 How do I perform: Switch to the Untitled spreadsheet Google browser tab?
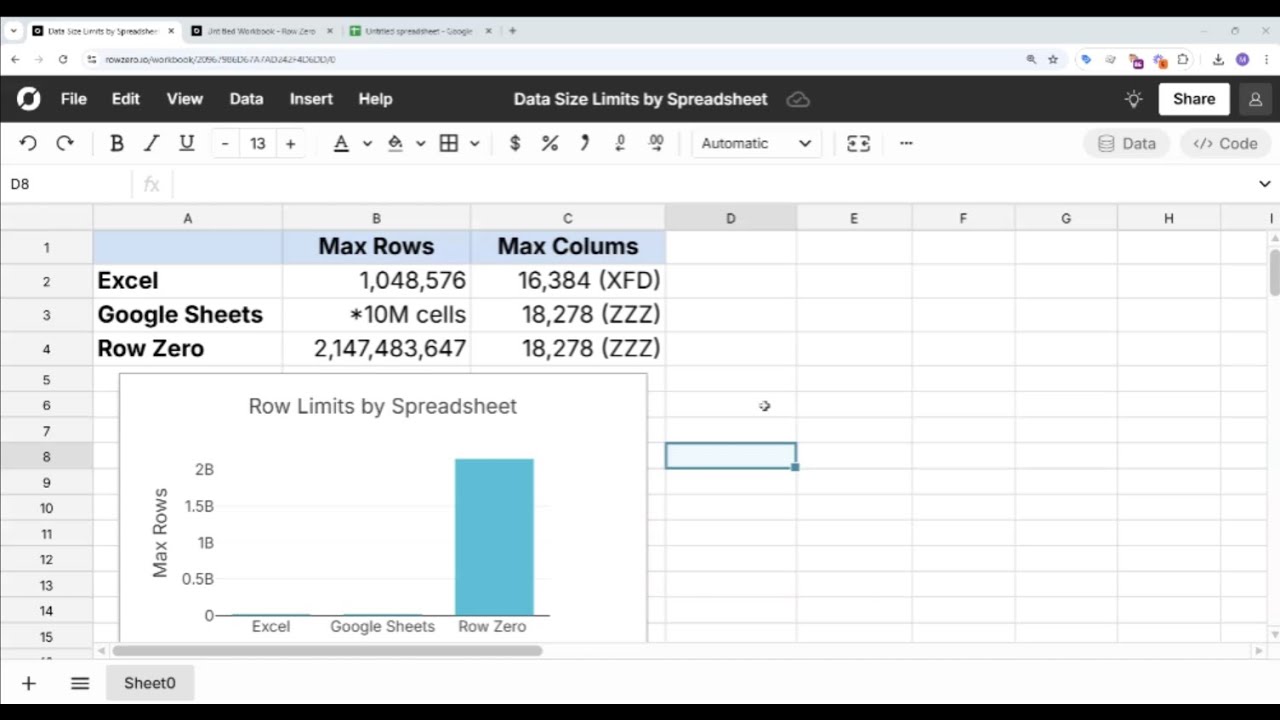point(419,31)
